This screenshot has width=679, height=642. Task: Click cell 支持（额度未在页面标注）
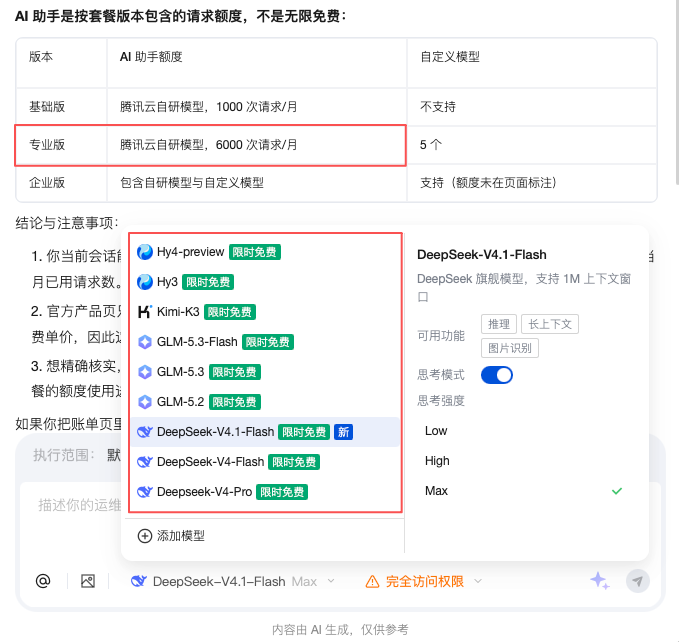tap(532, 183)
